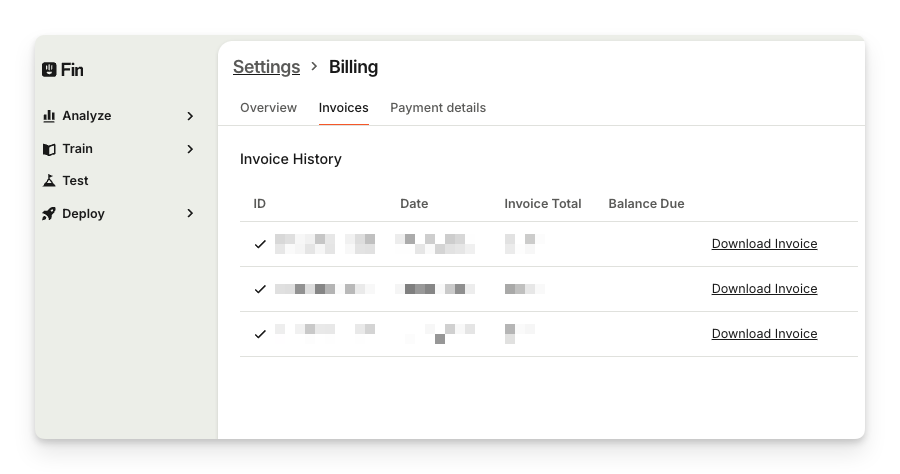Click the third invoice row checkmark
The width and height of the screenshot is (900, 474).
260,334
